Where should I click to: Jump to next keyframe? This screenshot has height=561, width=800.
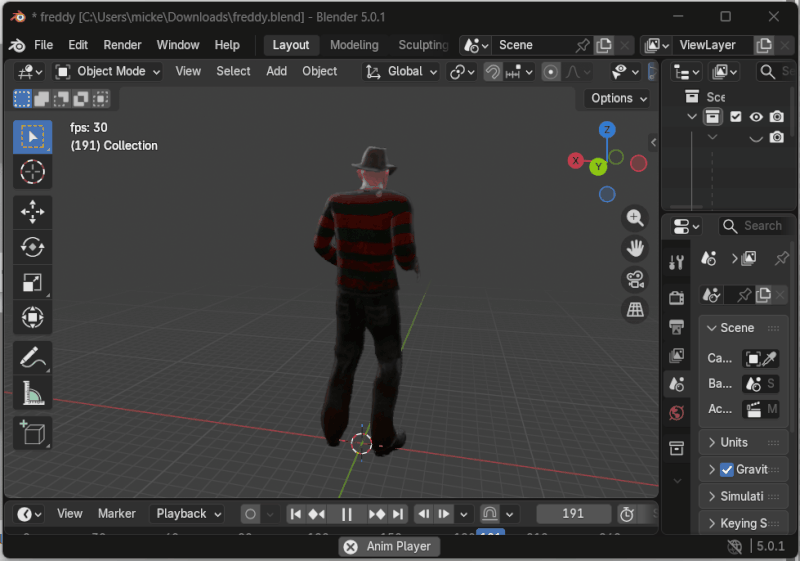click(x=377, y=514)
